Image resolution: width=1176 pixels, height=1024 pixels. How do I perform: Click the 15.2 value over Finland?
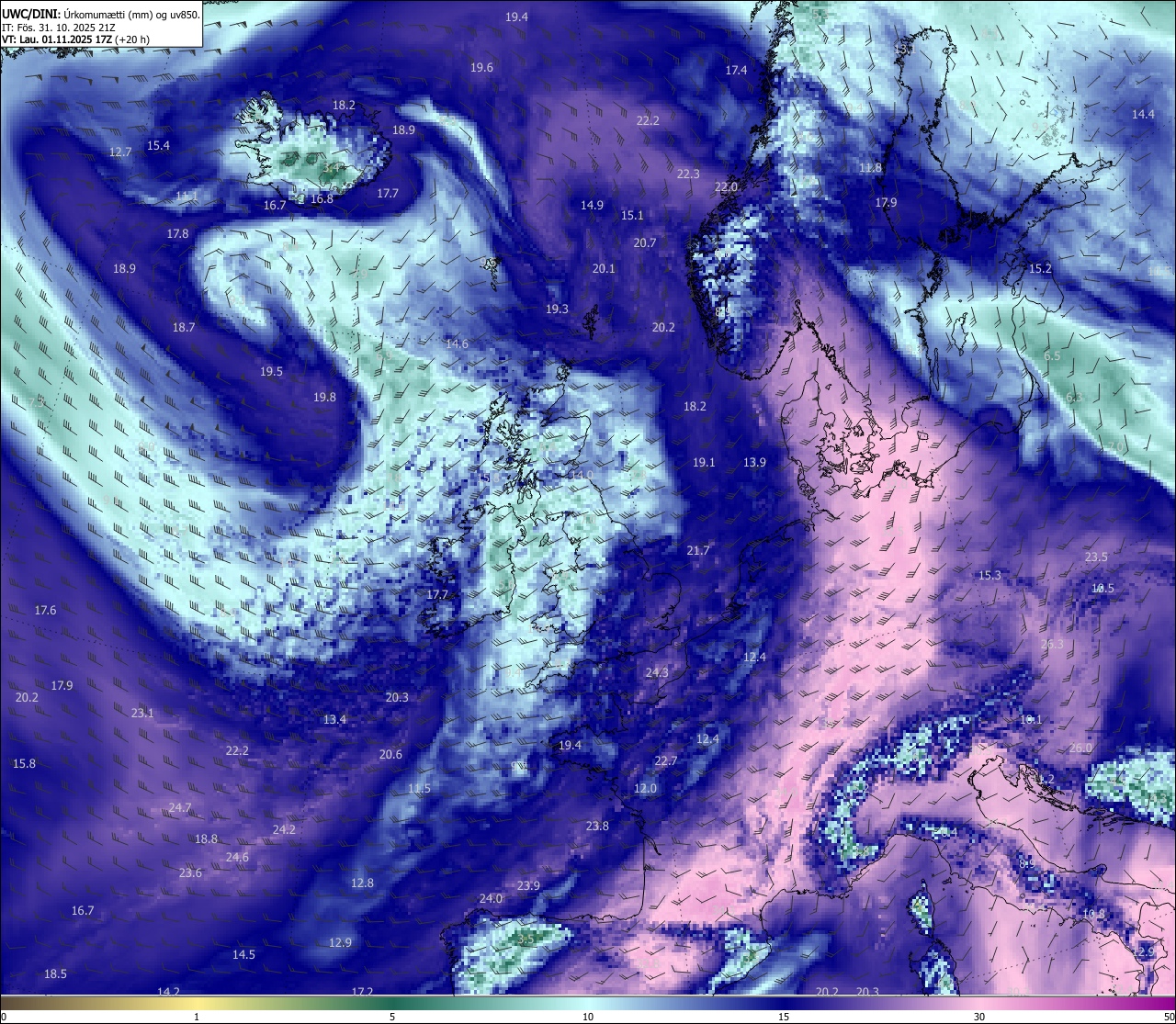point(1040,268)
